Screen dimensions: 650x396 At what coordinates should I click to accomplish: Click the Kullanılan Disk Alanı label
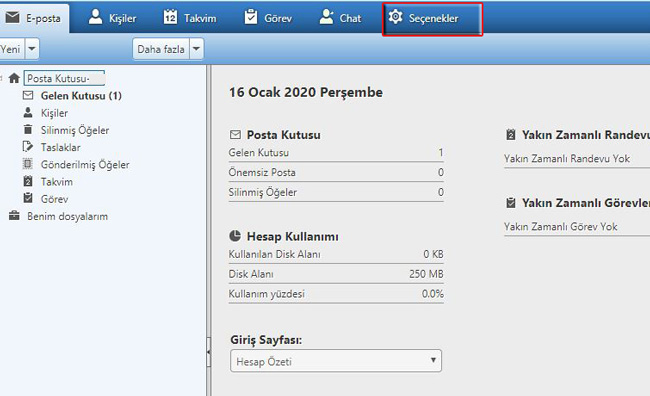pyautogui.click(x=274, y=254)
